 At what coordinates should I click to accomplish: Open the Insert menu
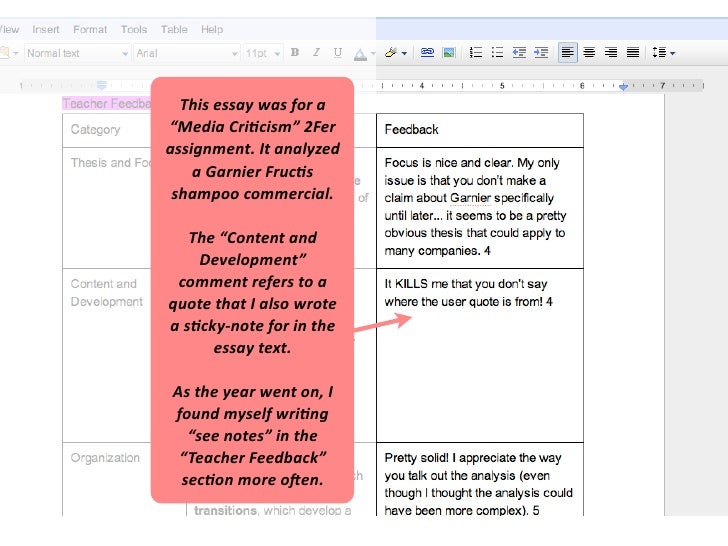(46, 29)
